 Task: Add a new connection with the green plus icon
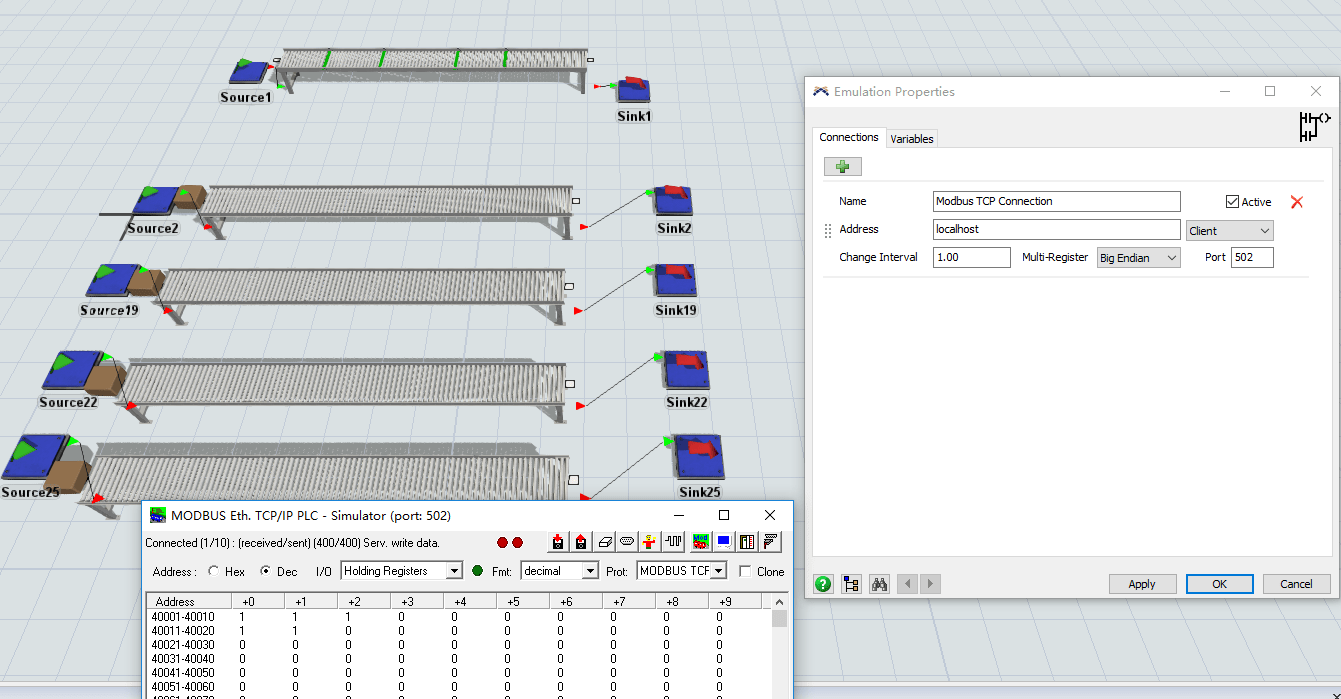842,166
